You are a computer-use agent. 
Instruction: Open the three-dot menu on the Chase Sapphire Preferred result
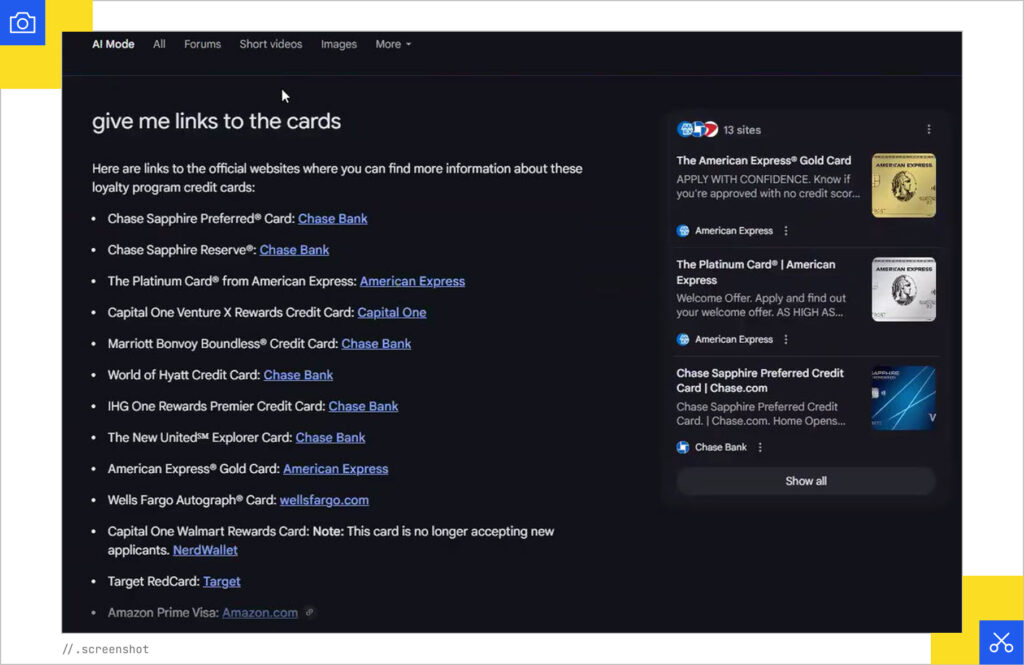760,447
